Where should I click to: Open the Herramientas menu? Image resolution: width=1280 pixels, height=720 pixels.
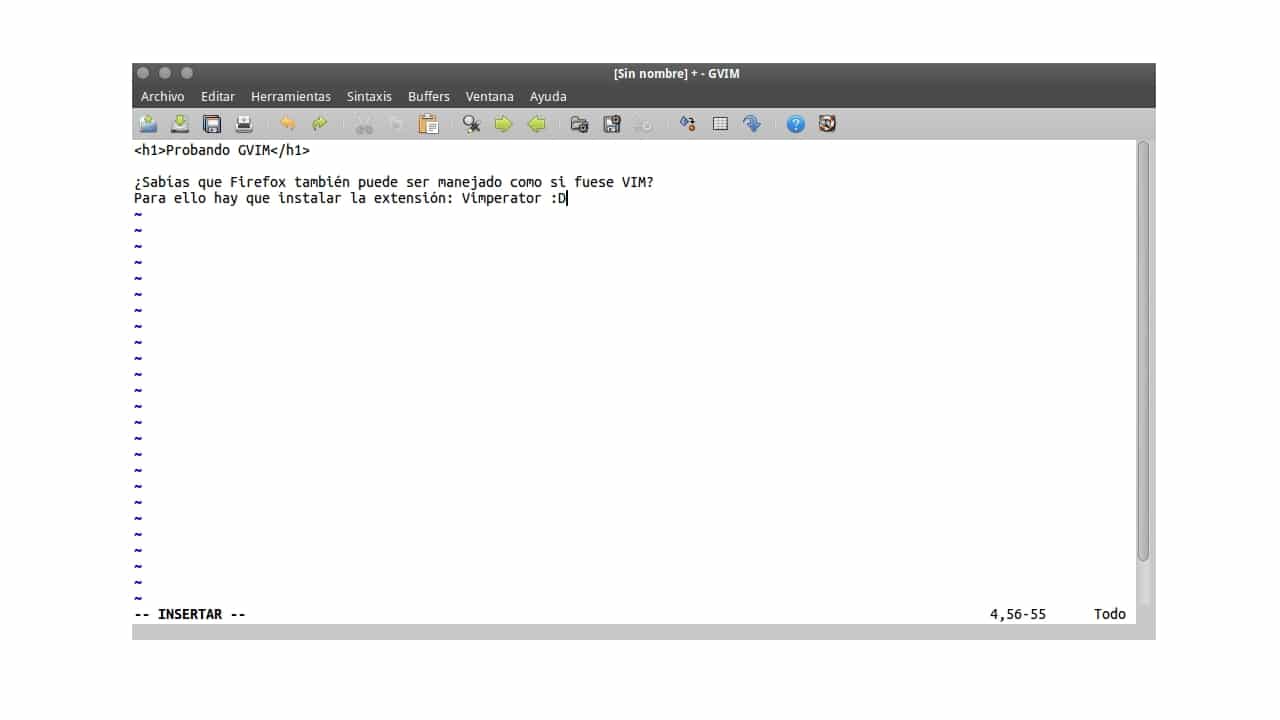pos(291,97)
